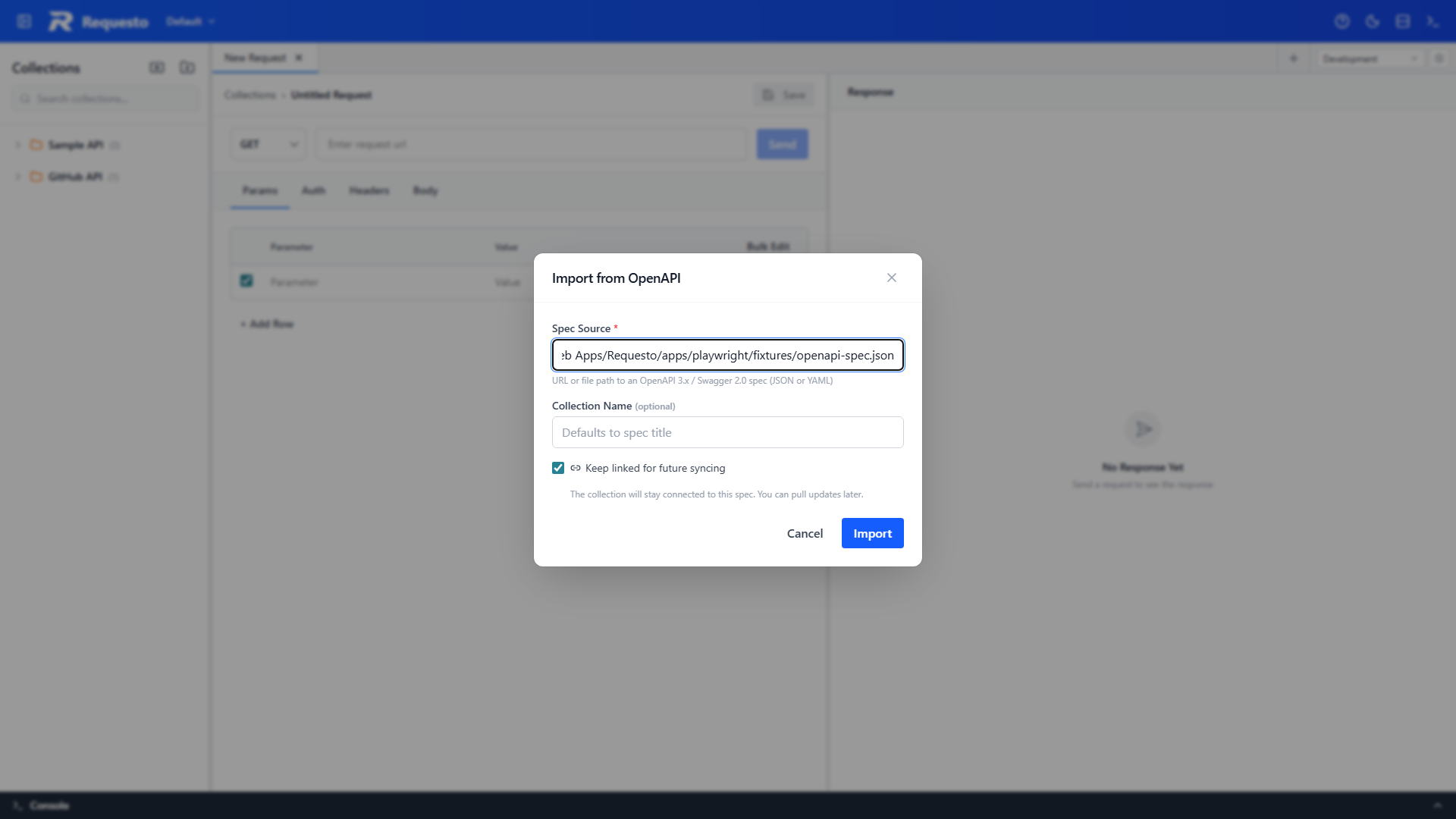Screen dimensions: 1456x819
Task: Open the Default workspace dropdown
Action: (190, 21)
